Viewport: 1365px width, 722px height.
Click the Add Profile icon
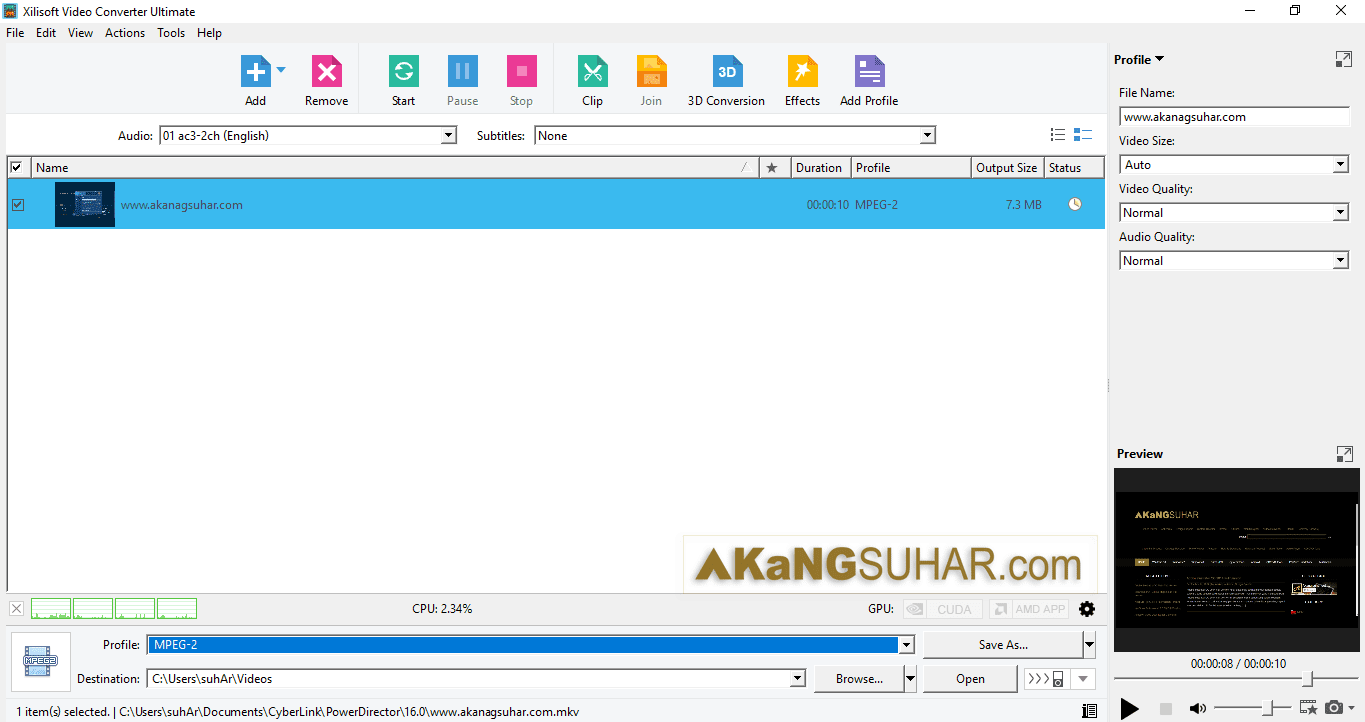click(x=869, y=71)
